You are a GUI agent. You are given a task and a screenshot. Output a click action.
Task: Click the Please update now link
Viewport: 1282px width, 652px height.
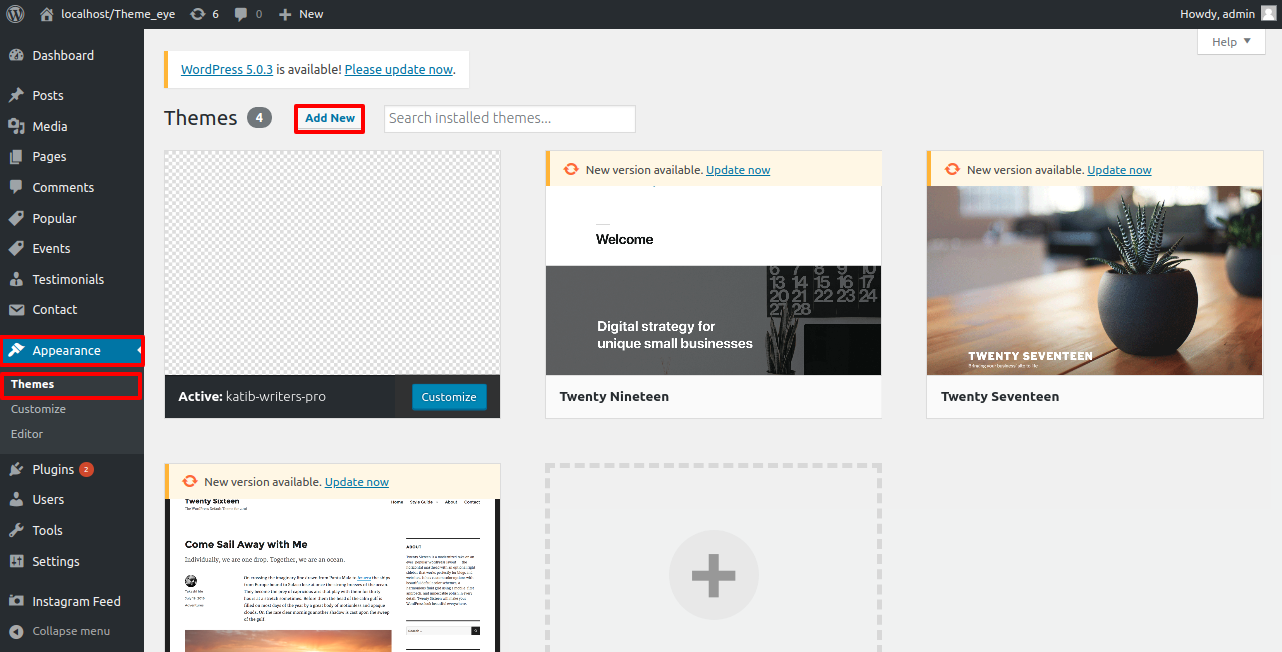pos(399,70)
